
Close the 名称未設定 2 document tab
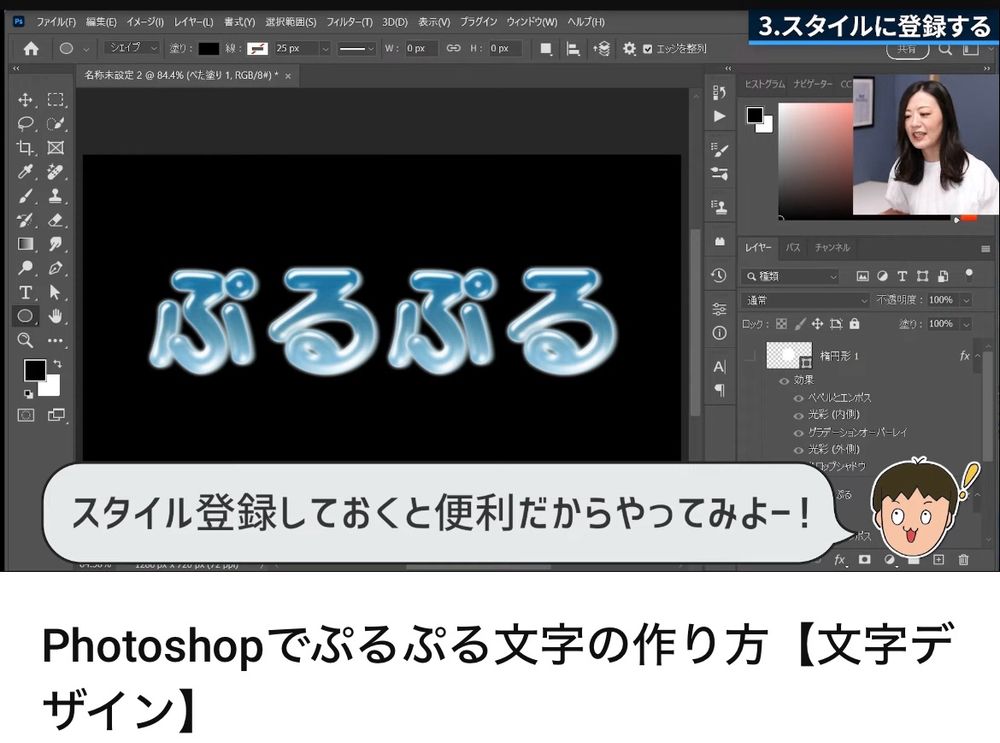tap(288, 76)
